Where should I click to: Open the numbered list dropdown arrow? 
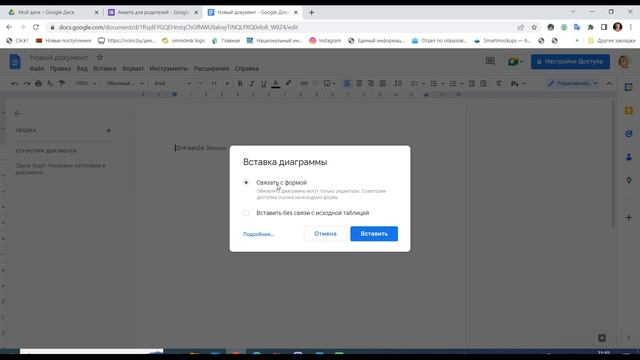pyautogui.click(x=462, y=84)
